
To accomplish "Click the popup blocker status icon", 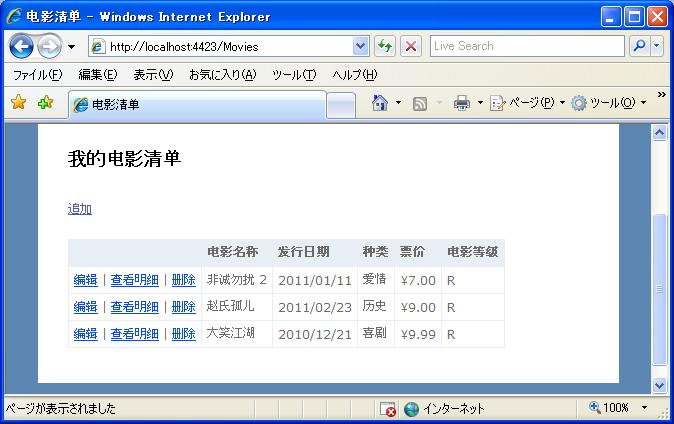I will (x=387, y=409).
